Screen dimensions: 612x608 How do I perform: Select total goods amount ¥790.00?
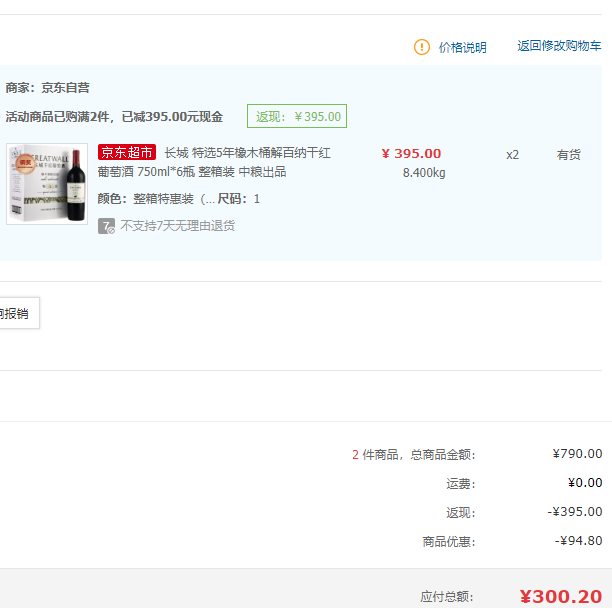[x=577, y=454]
